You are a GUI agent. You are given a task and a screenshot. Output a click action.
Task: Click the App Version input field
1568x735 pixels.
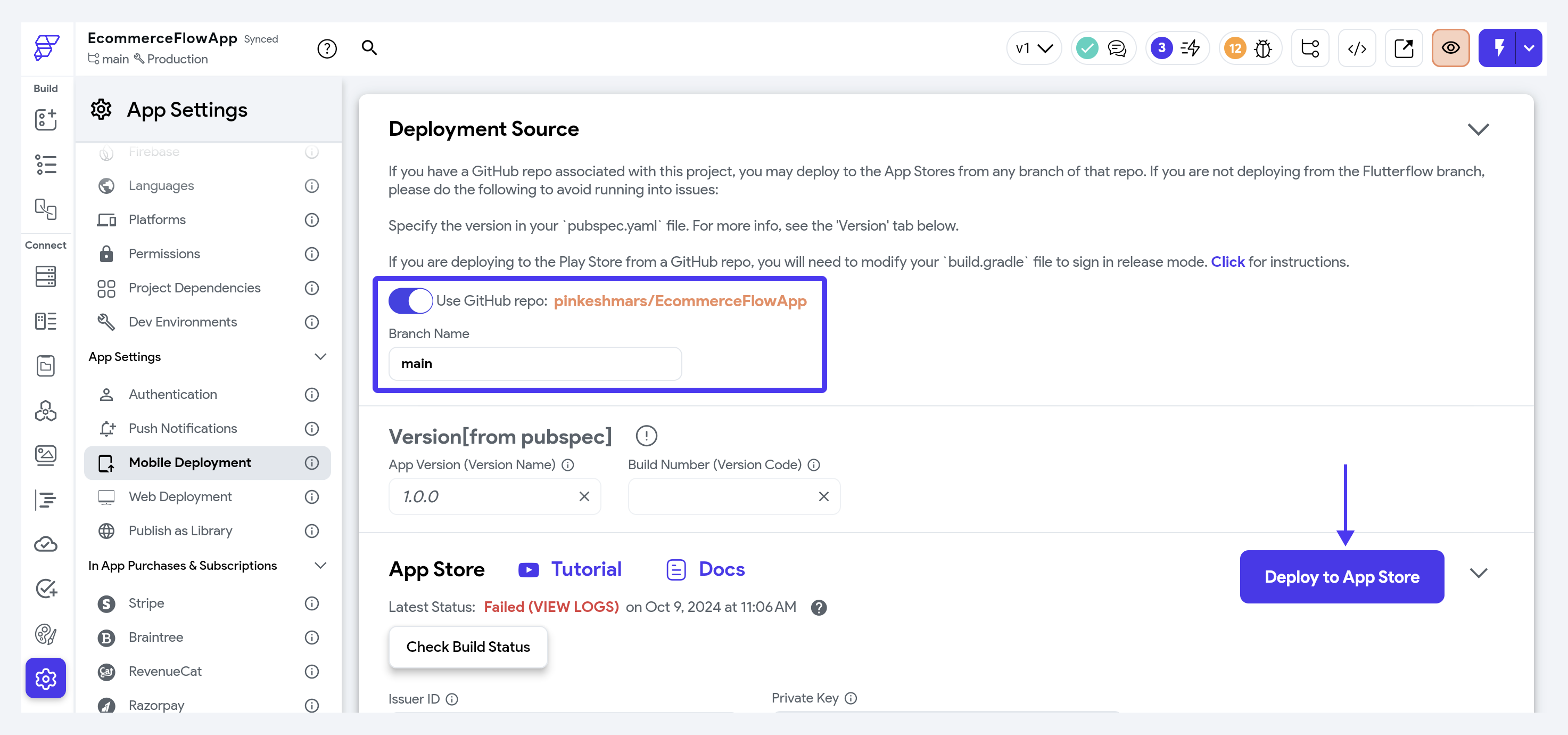[x=494, y=496]
